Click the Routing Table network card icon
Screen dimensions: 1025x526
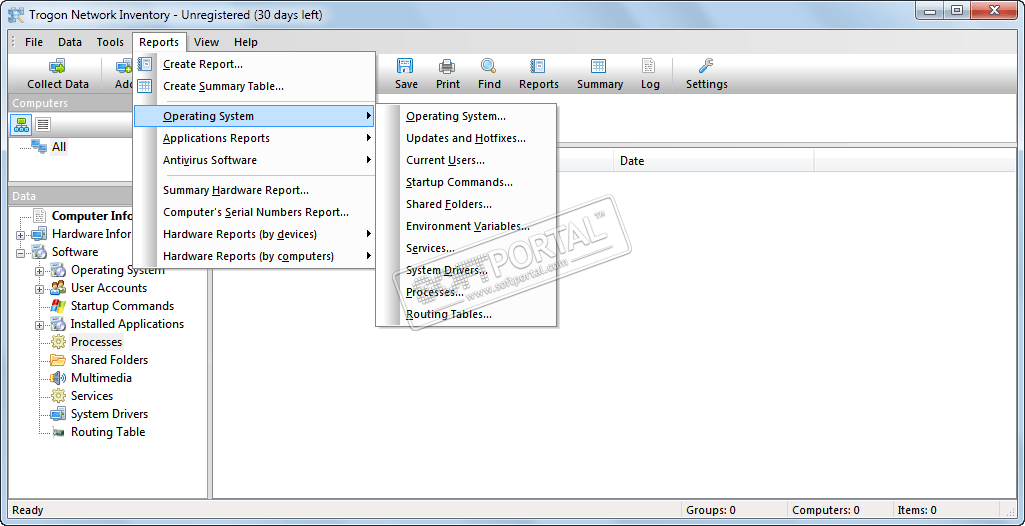coord(58,432)
